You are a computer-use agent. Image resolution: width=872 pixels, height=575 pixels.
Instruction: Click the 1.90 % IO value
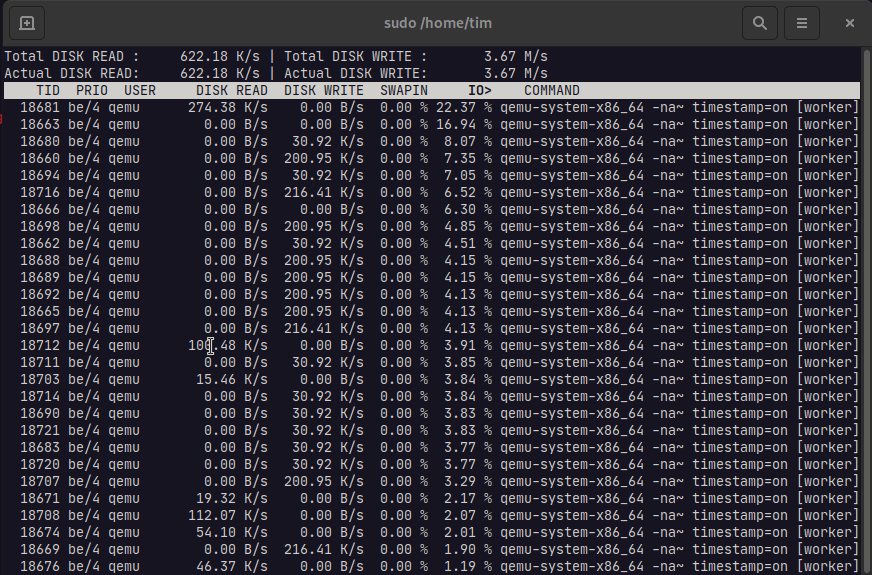click(x=468, y=549)
